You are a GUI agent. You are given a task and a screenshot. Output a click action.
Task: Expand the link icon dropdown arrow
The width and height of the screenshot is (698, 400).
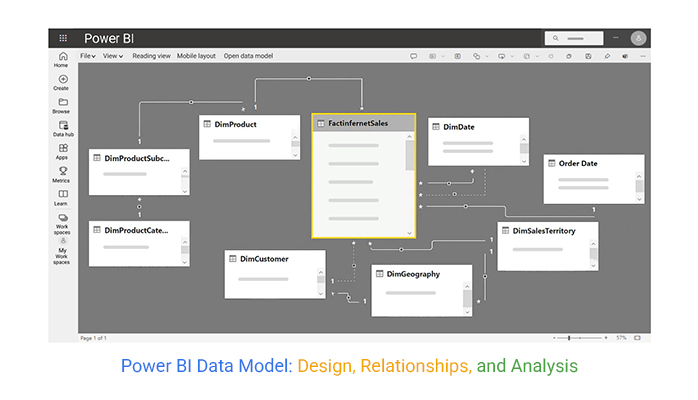click(x=487, y=56)
